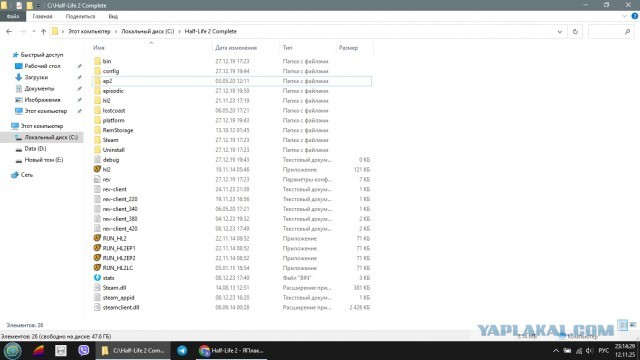Open the Explorer help icon
640x360 pixels.
click(x=635, y=16)
